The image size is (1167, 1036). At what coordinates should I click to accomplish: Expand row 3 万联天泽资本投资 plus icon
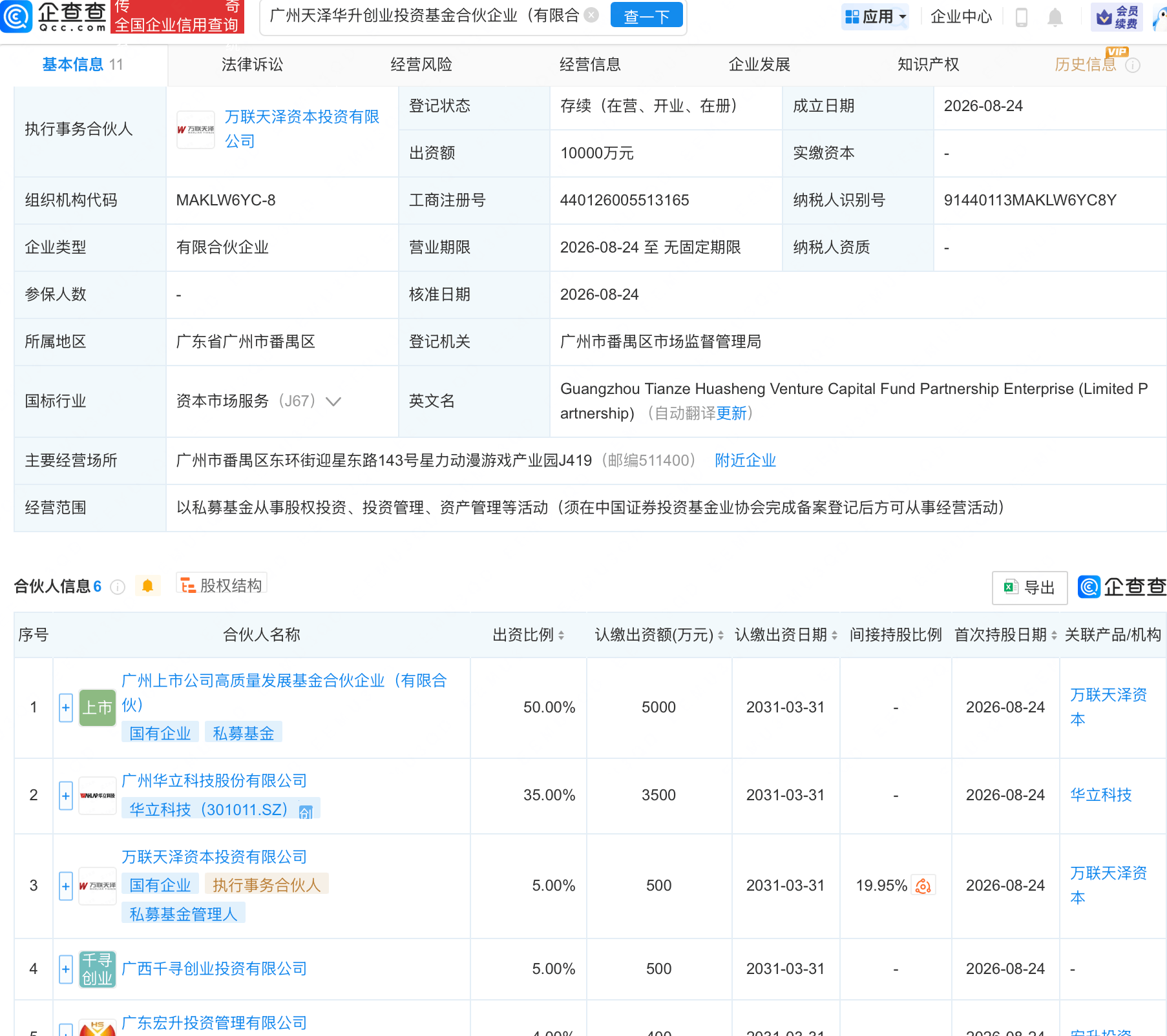point(66,886)
